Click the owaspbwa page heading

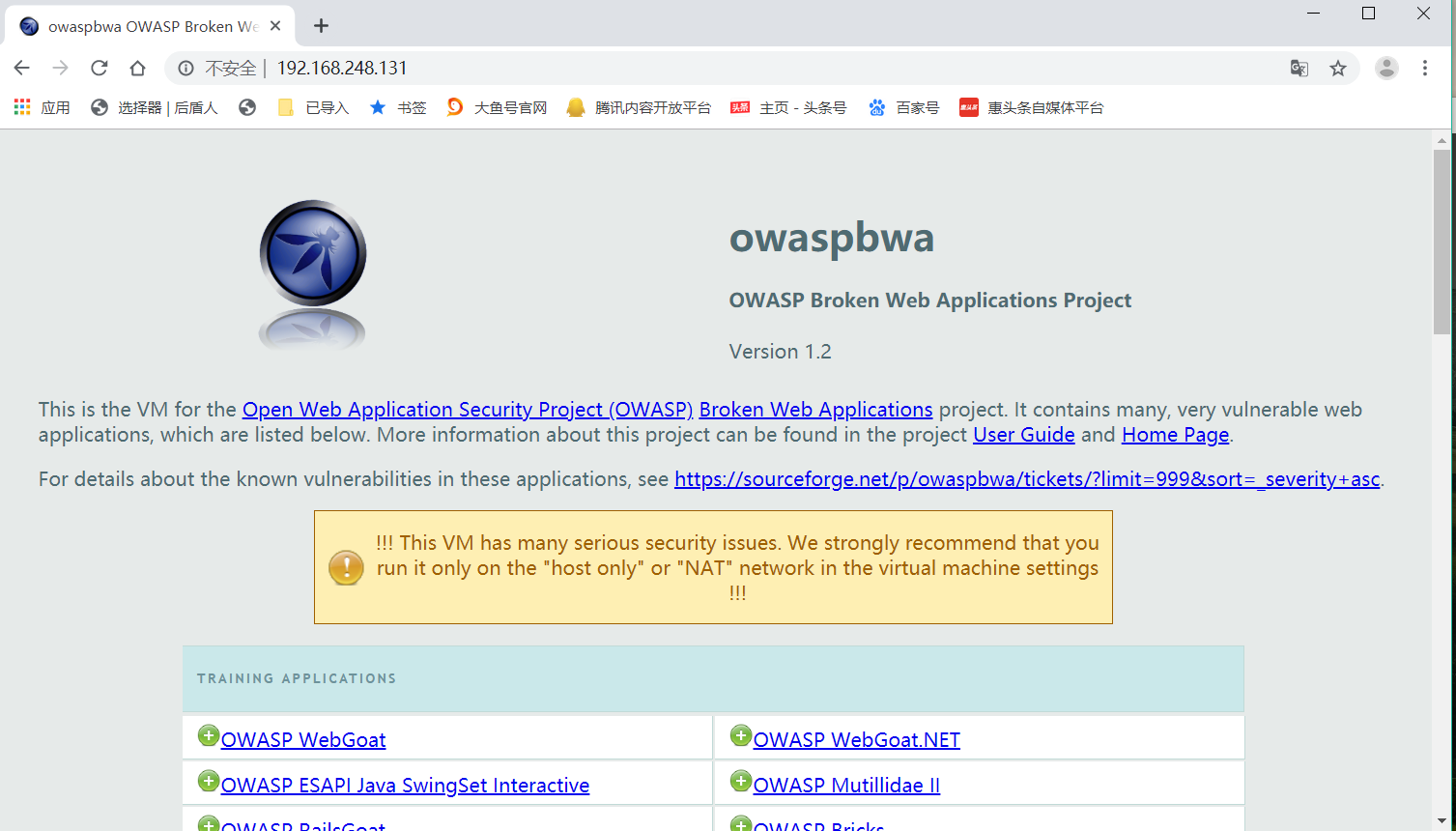click(x=832, y=238)
